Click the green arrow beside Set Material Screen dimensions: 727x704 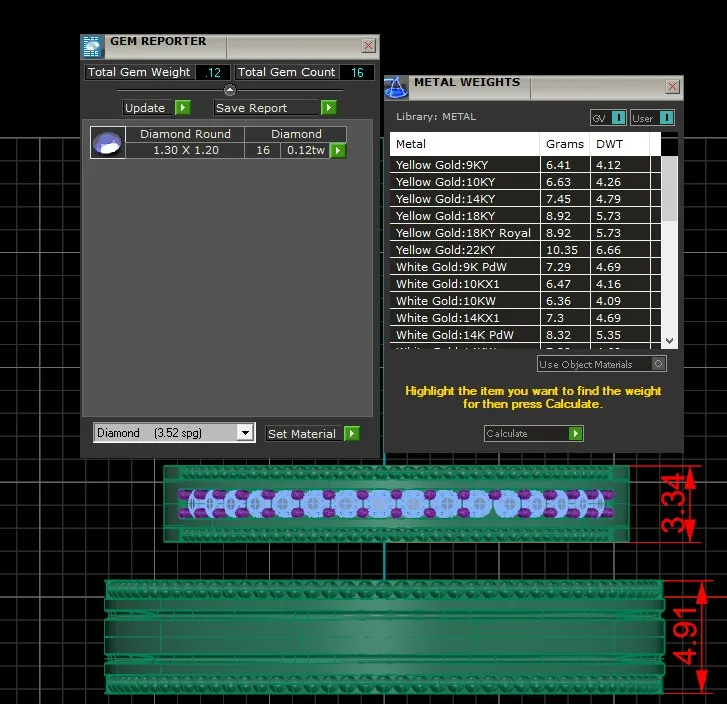(352, 434)
